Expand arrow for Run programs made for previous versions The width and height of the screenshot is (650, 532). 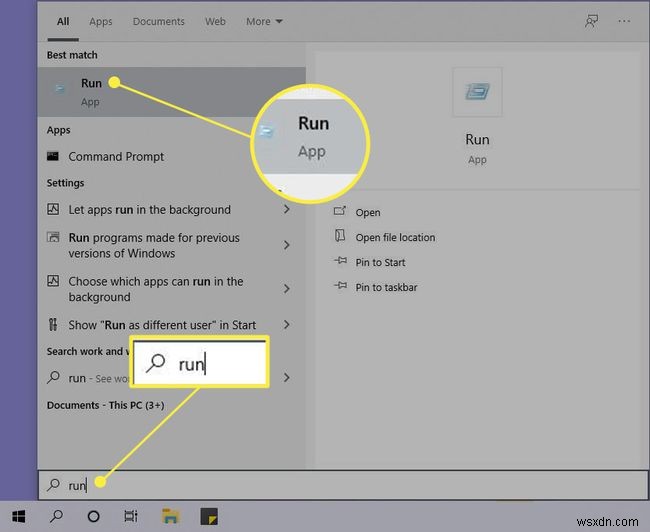(286, 245)
